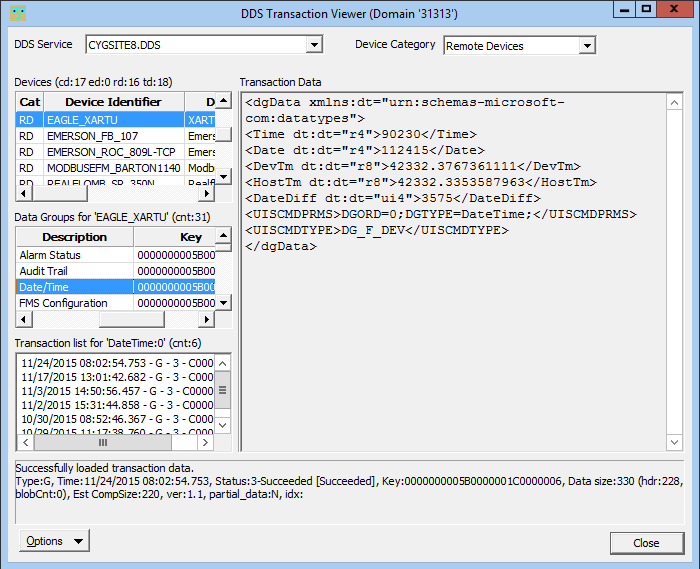
Task: Select the FMS Configuration data group
Action: click(115, 303)
